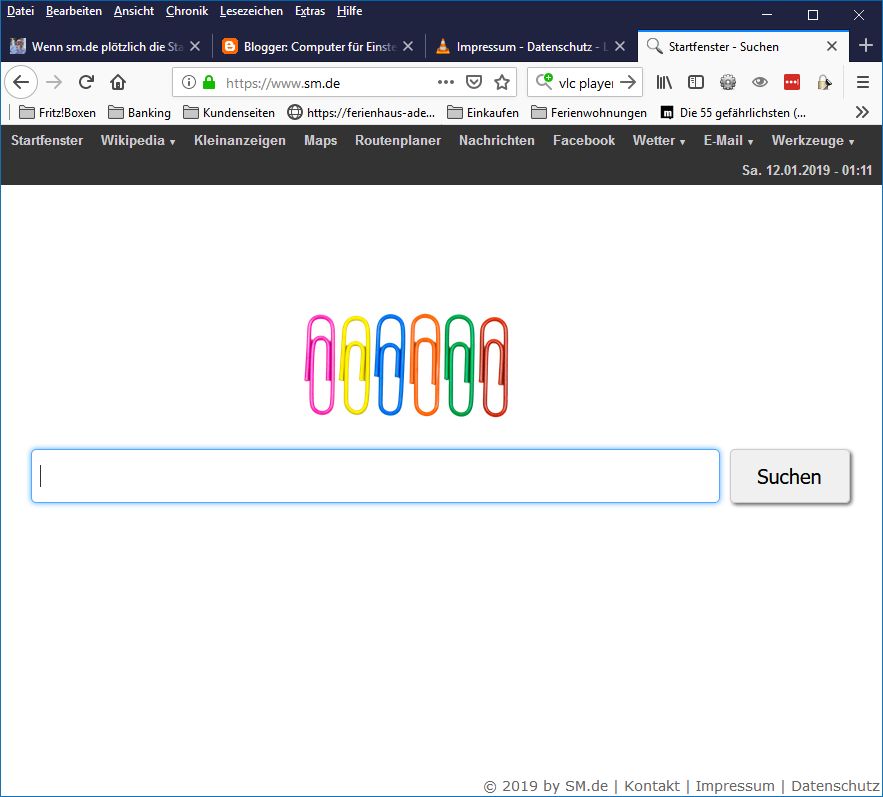Expand the Wikipedia dropdown menu
Screen dimensions: 883x797
138,140
